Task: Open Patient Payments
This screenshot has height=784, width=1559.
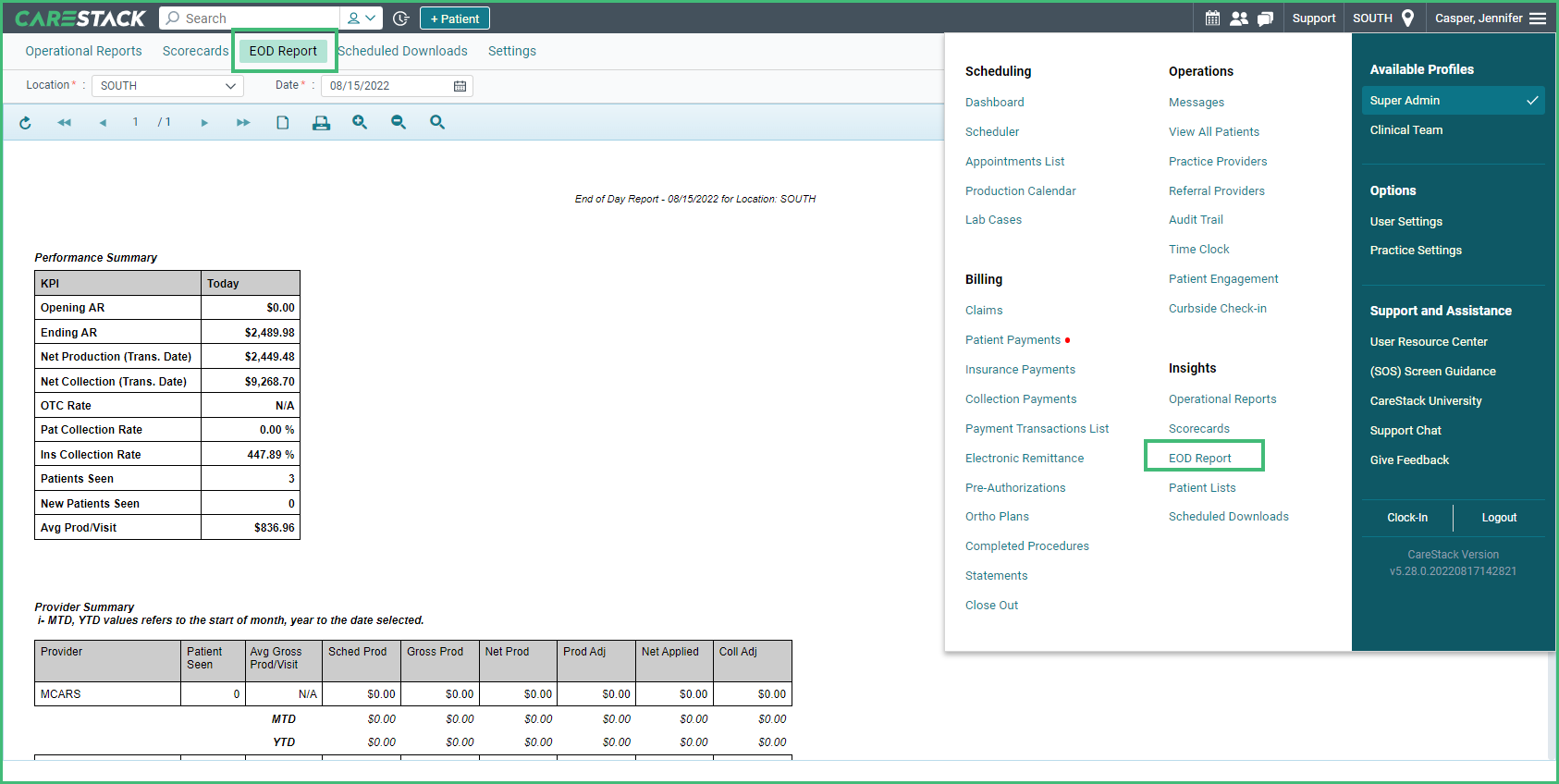Action: (1013, 340)
